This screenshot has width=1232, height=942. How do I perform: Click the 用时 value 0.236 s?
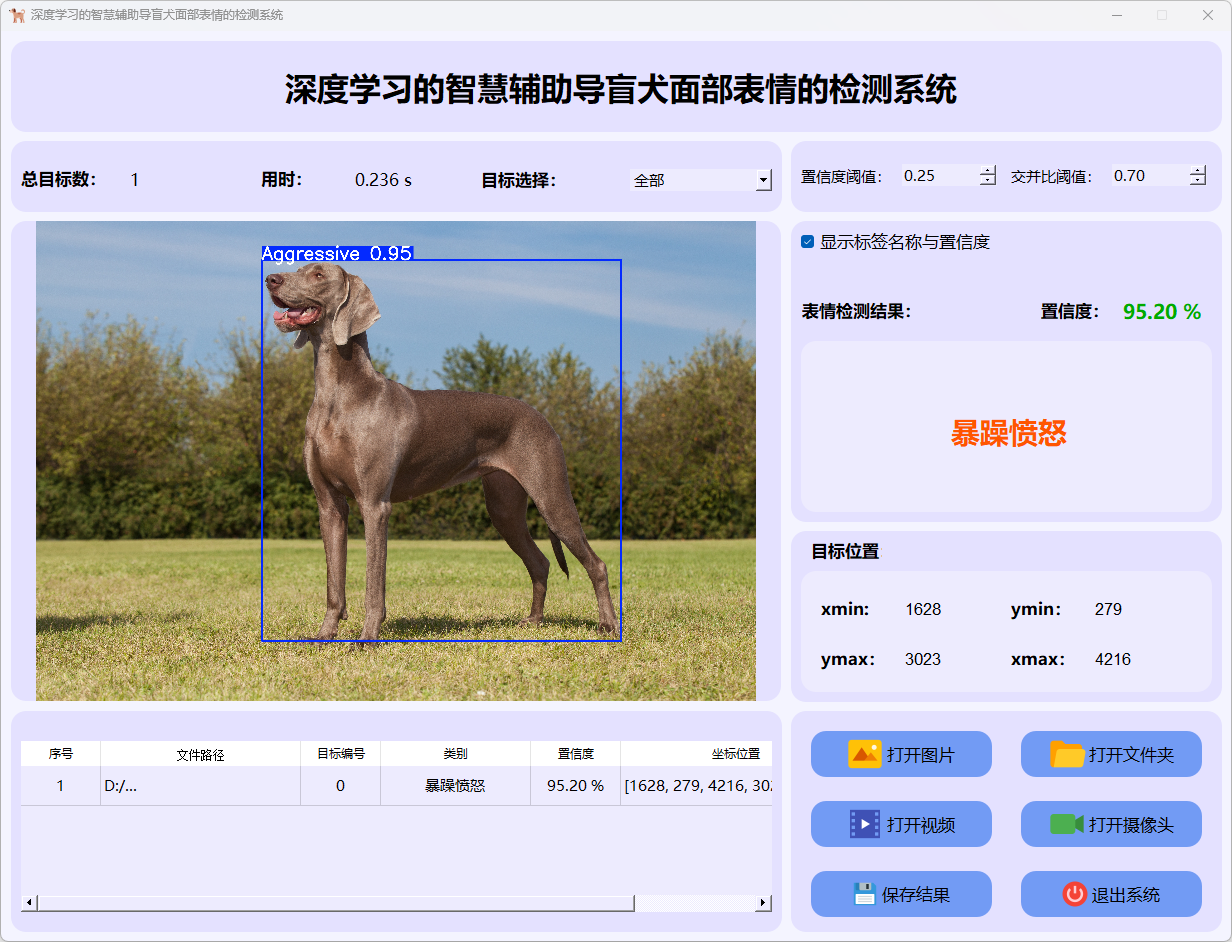pos(384,180)
